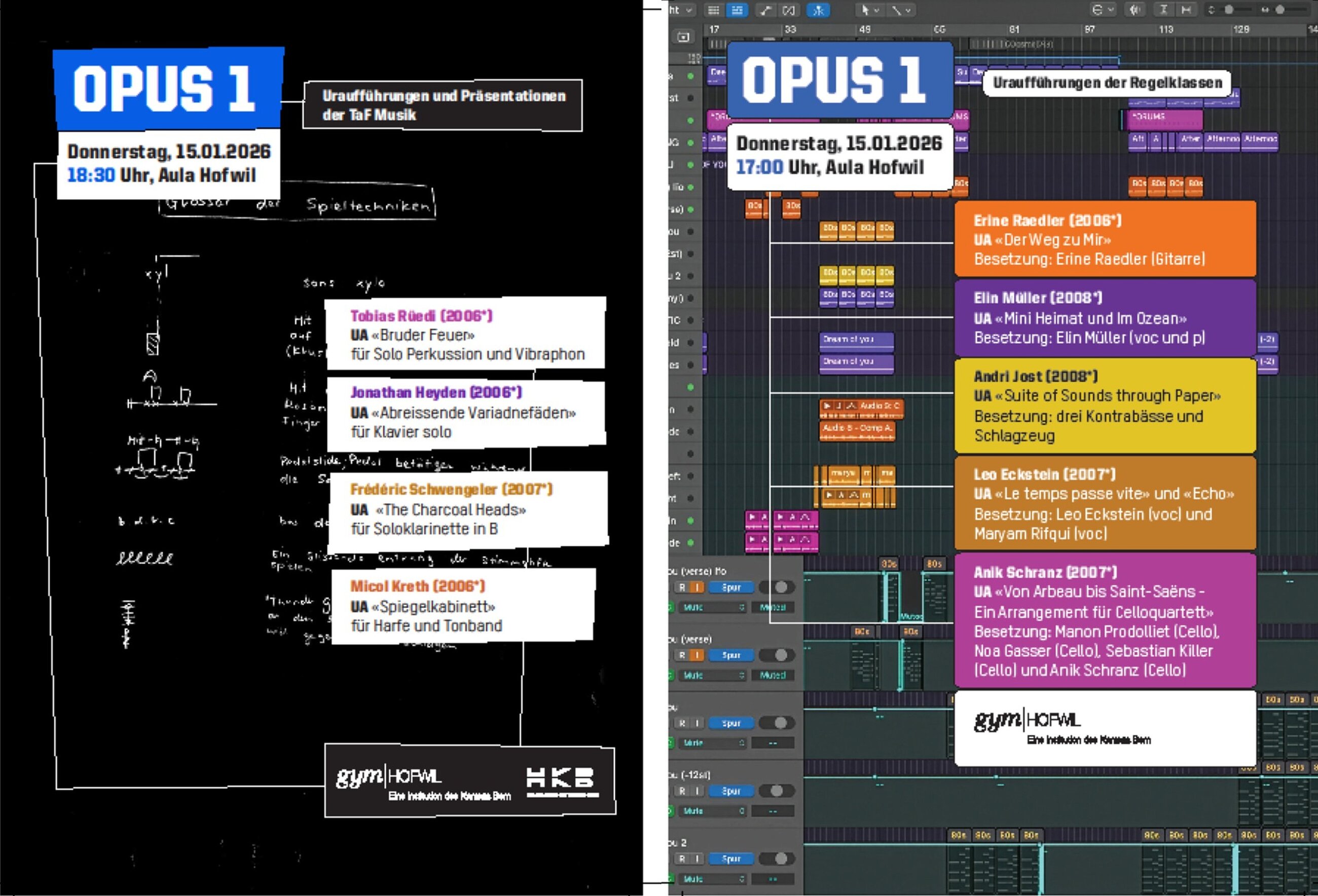The width and height of the screenshot is (1318, 896).
Task: Click the waveform zoom icon
Action: point(1135,10)
